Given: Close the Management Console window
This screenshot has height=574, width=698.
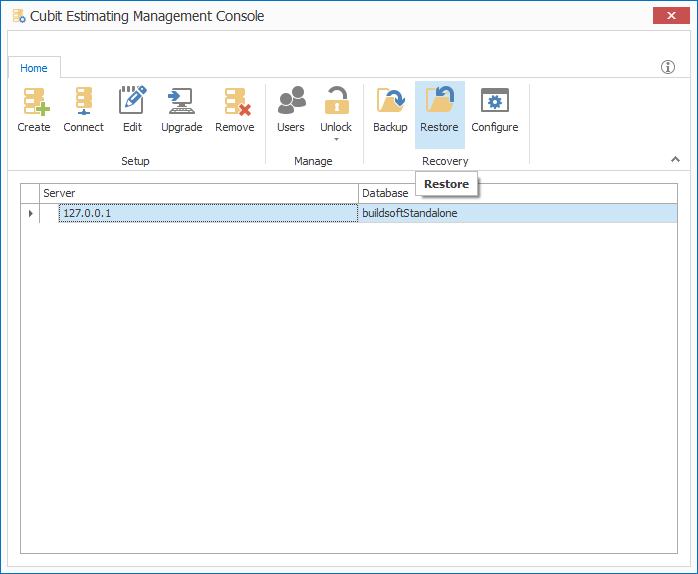Looking at the screenshot, I should [667, 15].
